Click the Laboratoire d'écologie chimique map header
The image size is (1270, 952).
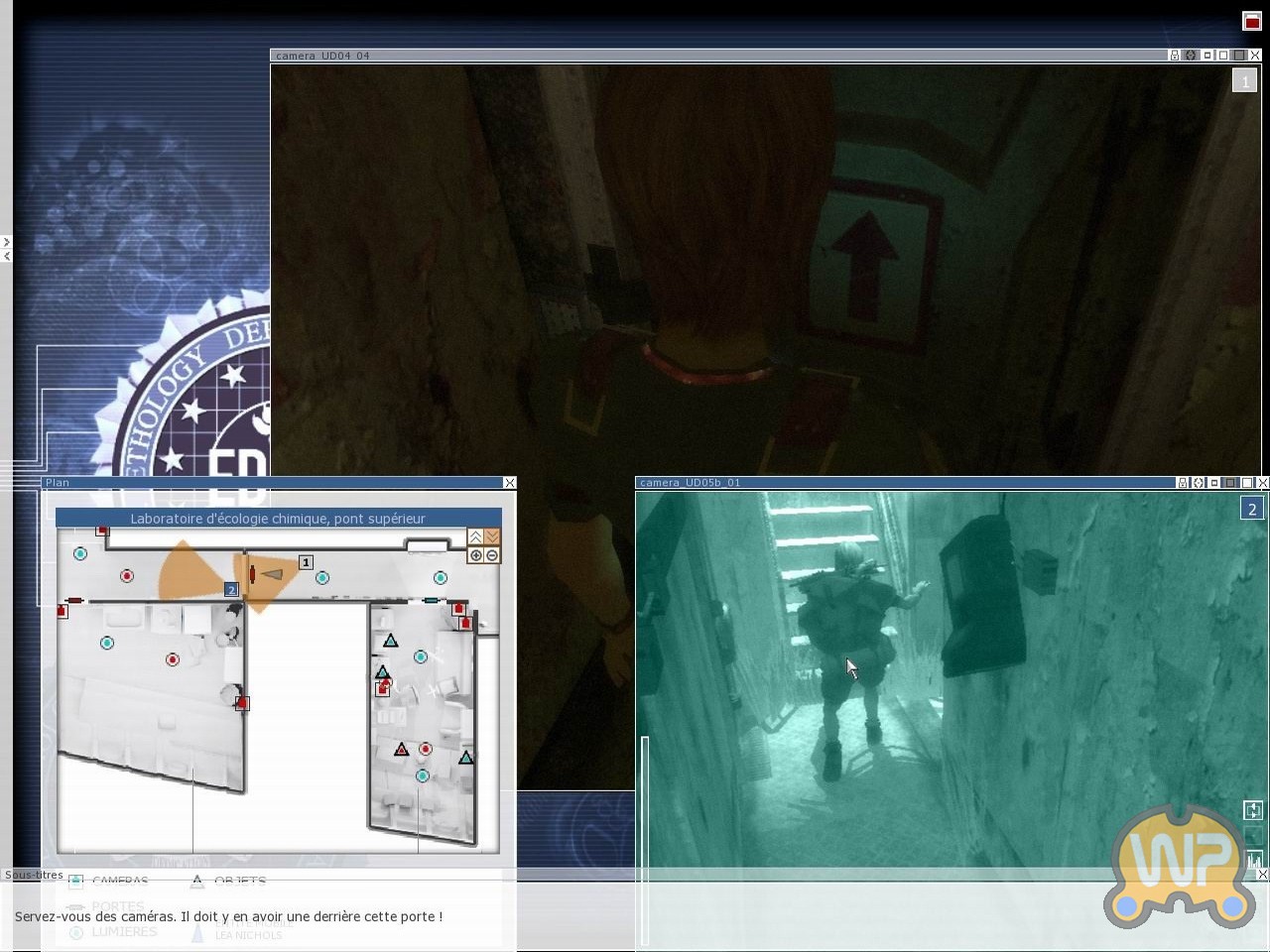278,519
